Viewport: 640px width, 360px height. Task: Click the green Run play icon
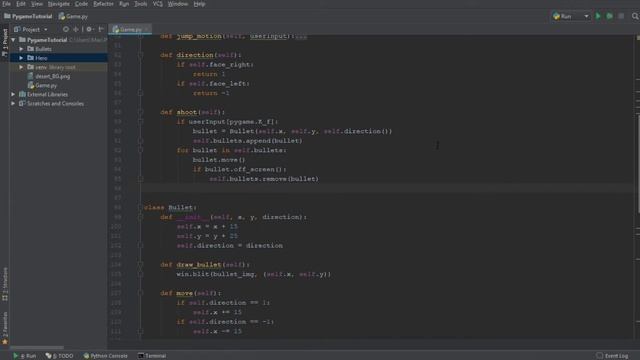[x=598, y=16]
